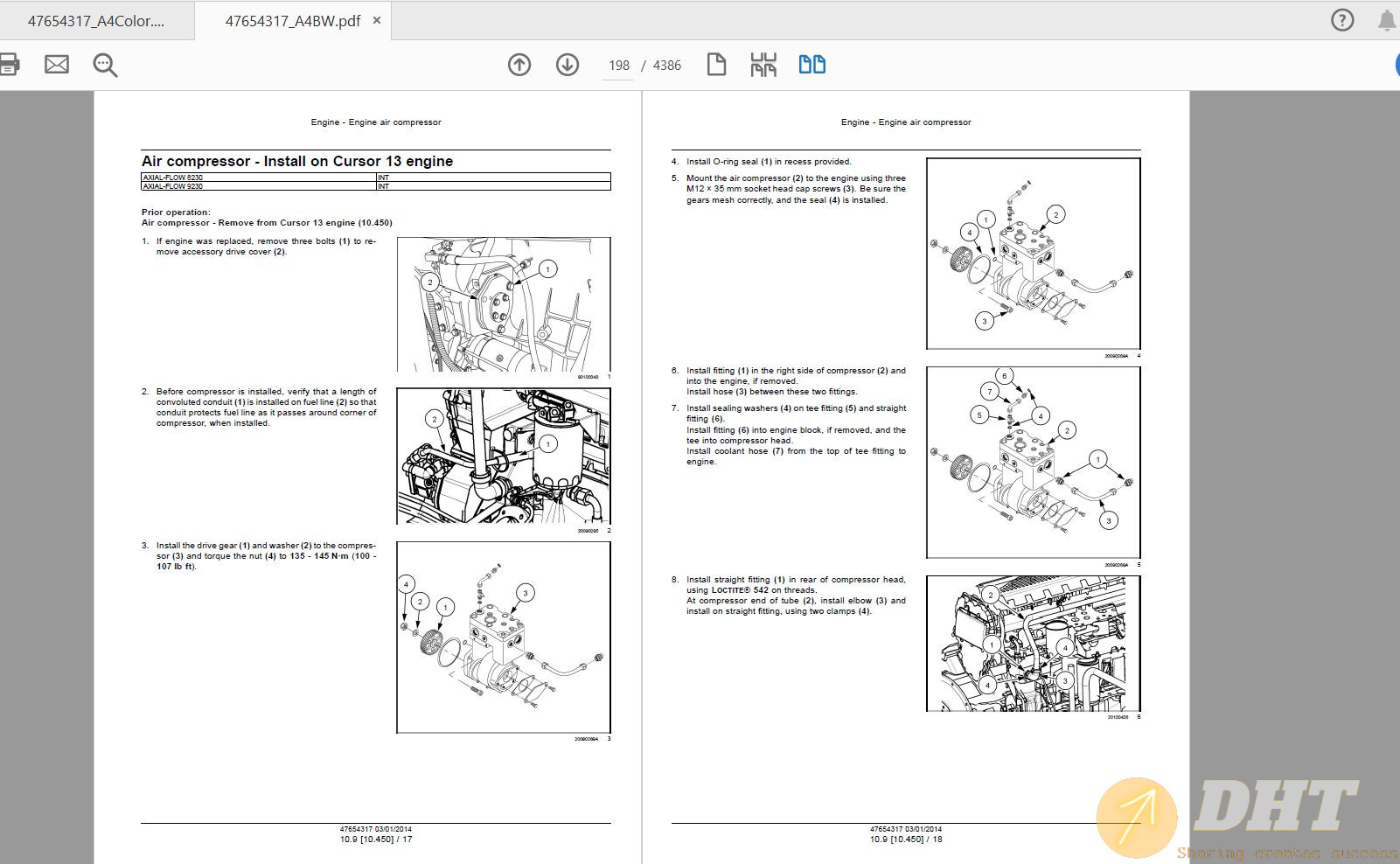Click the total page count 4386
This screenshot has width=1400, height=864.
[667, 66]
